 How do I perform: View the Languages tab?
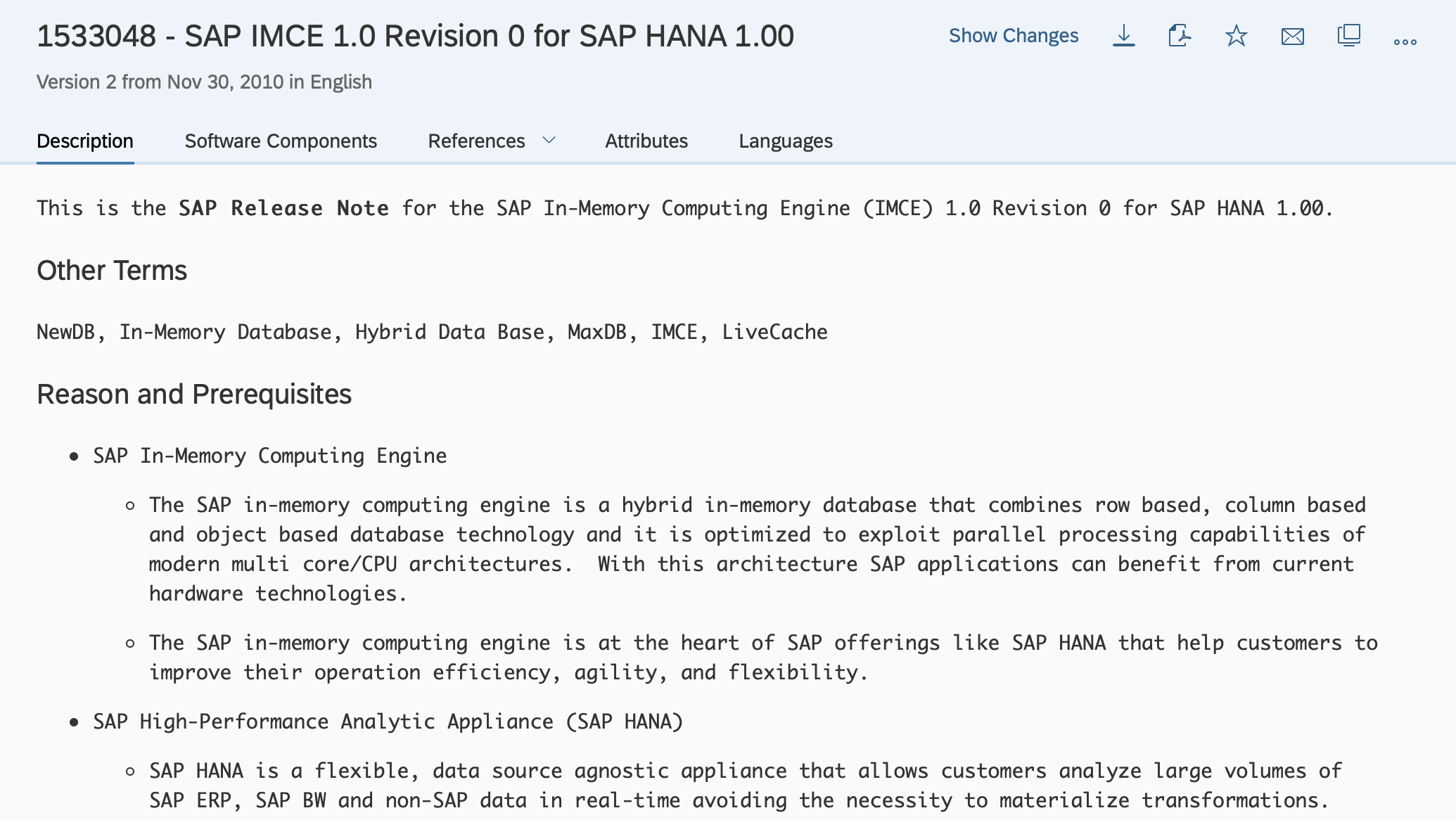785,141
